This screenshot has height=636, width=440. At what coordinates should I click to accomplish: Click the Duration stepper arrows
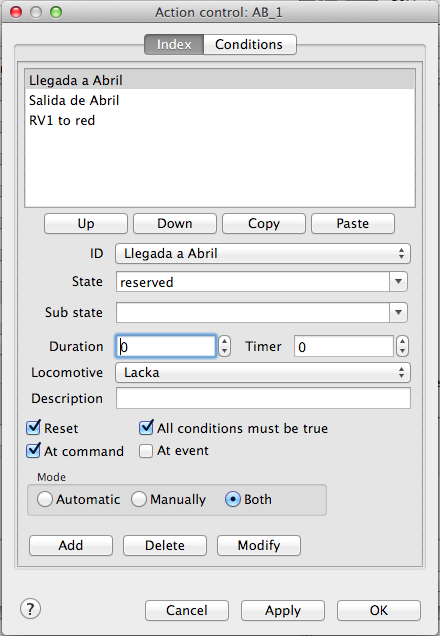[224, 347]
